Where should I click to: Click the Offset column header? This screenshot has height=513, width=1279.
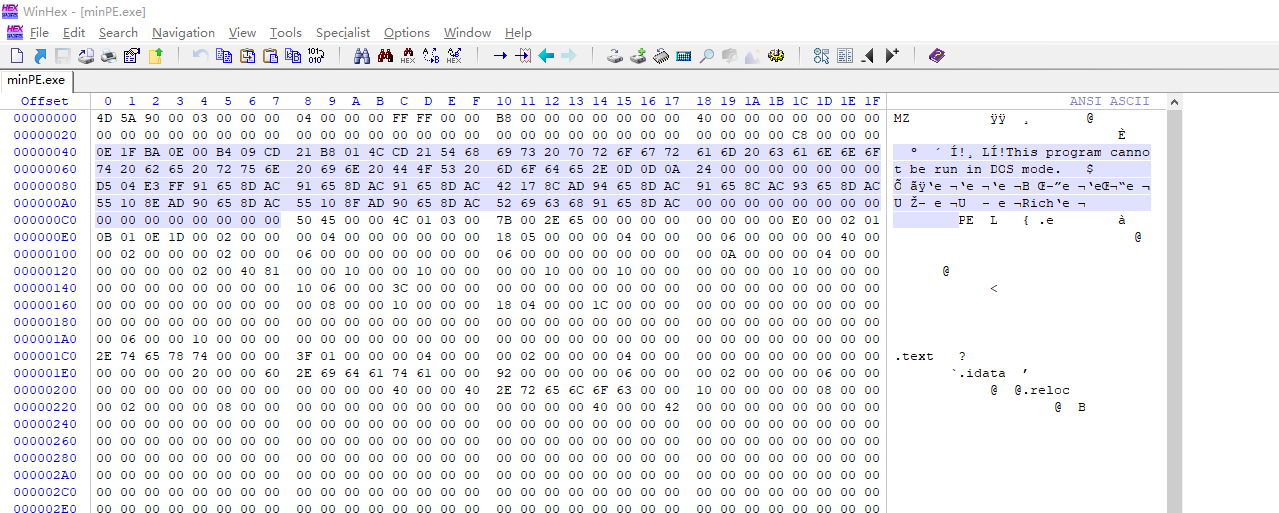pyautogui.click(x=45, y=101)
